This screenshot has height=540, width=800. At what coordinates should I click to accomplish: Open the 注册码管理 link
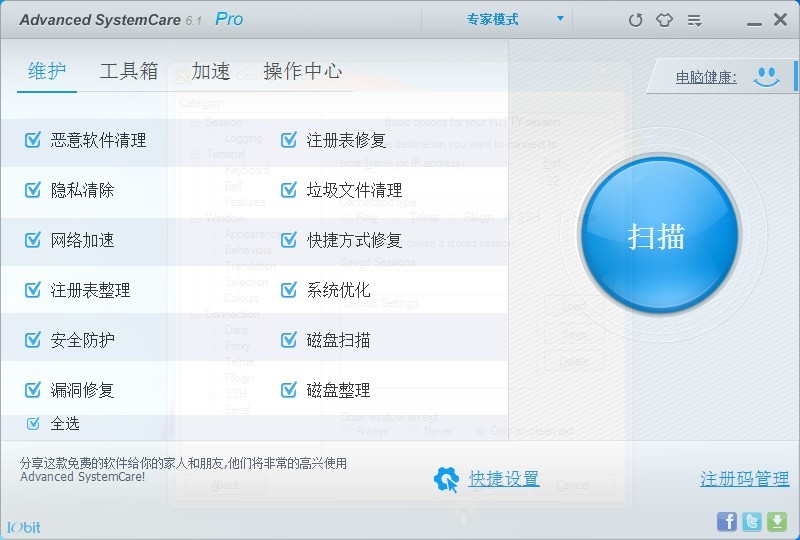(744, 480)
